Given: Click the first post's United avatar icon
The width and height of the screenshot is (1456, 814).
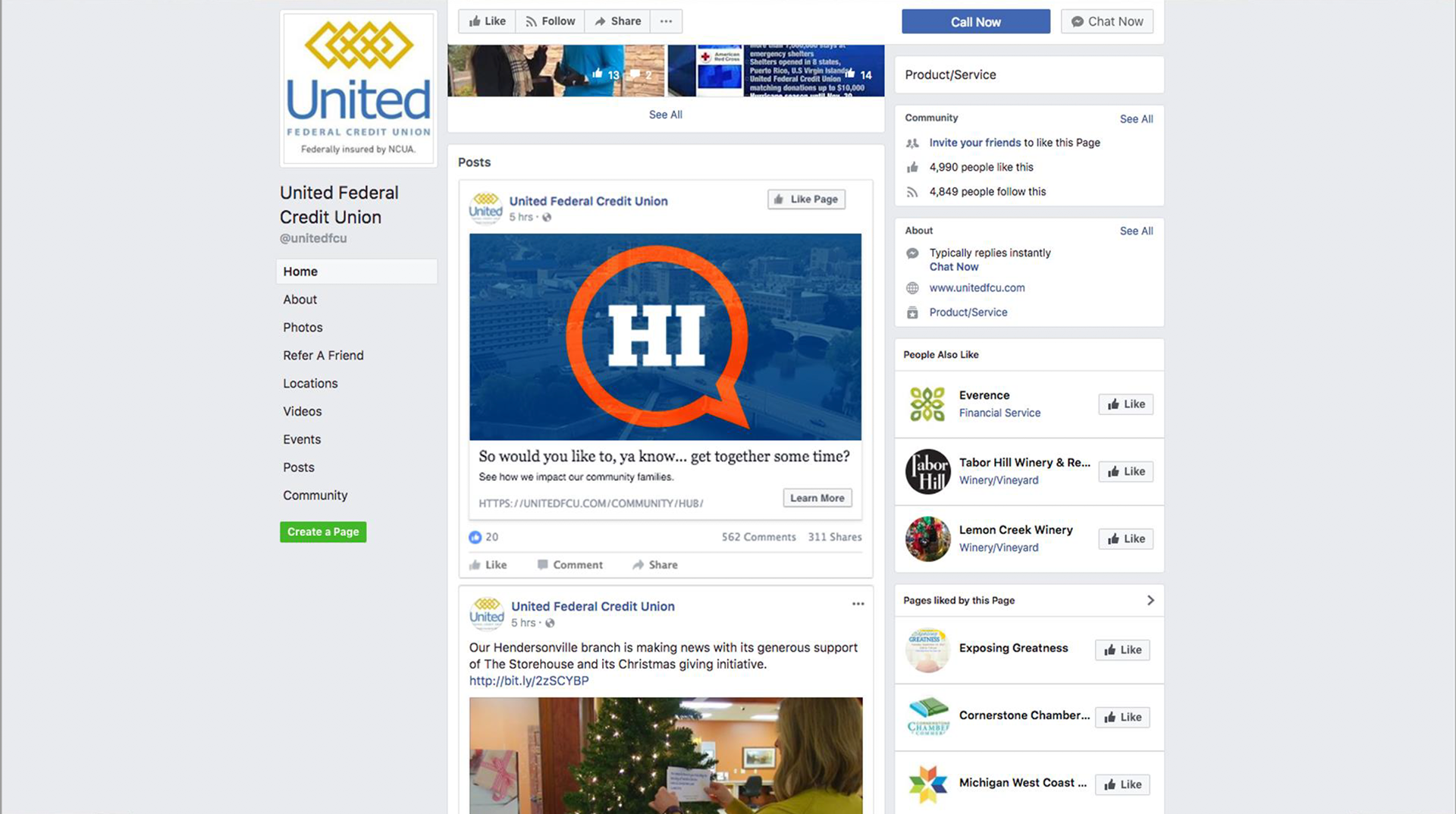Looking at the screenshot, I should pos(485,208).
